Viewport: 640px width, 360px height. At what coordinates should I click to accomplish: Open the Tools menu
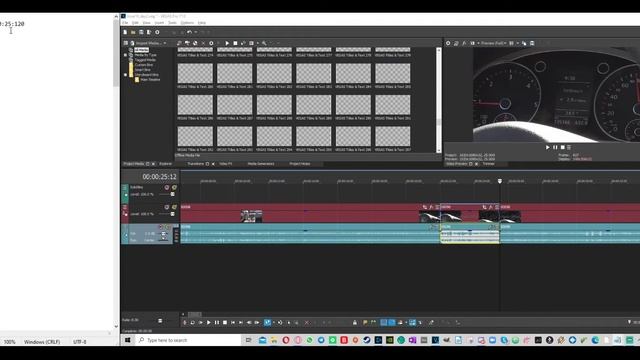click(x=172, y=23)
